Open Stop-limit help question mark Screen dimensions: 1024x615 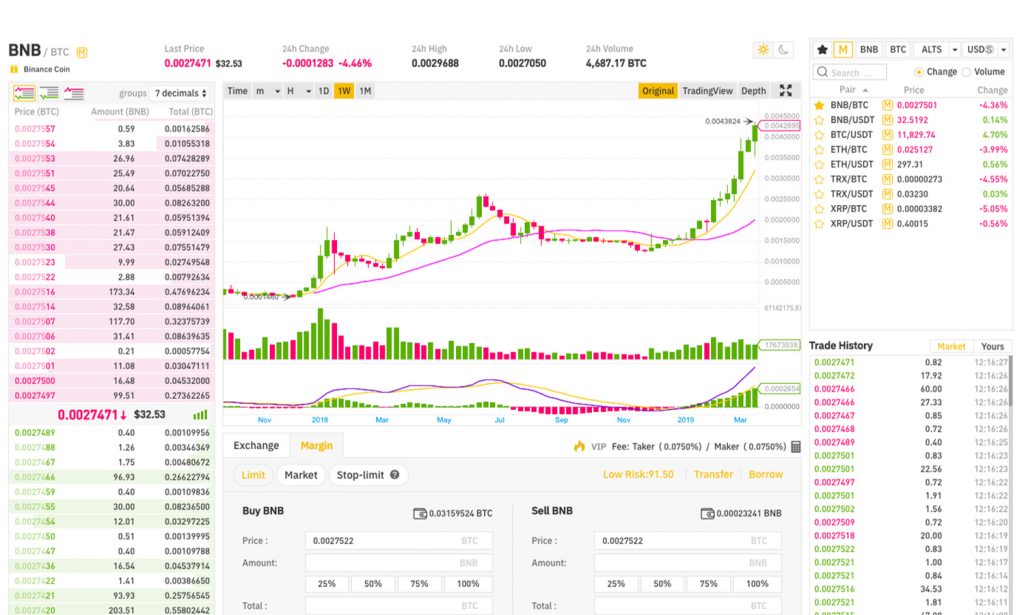click(394, 475)
